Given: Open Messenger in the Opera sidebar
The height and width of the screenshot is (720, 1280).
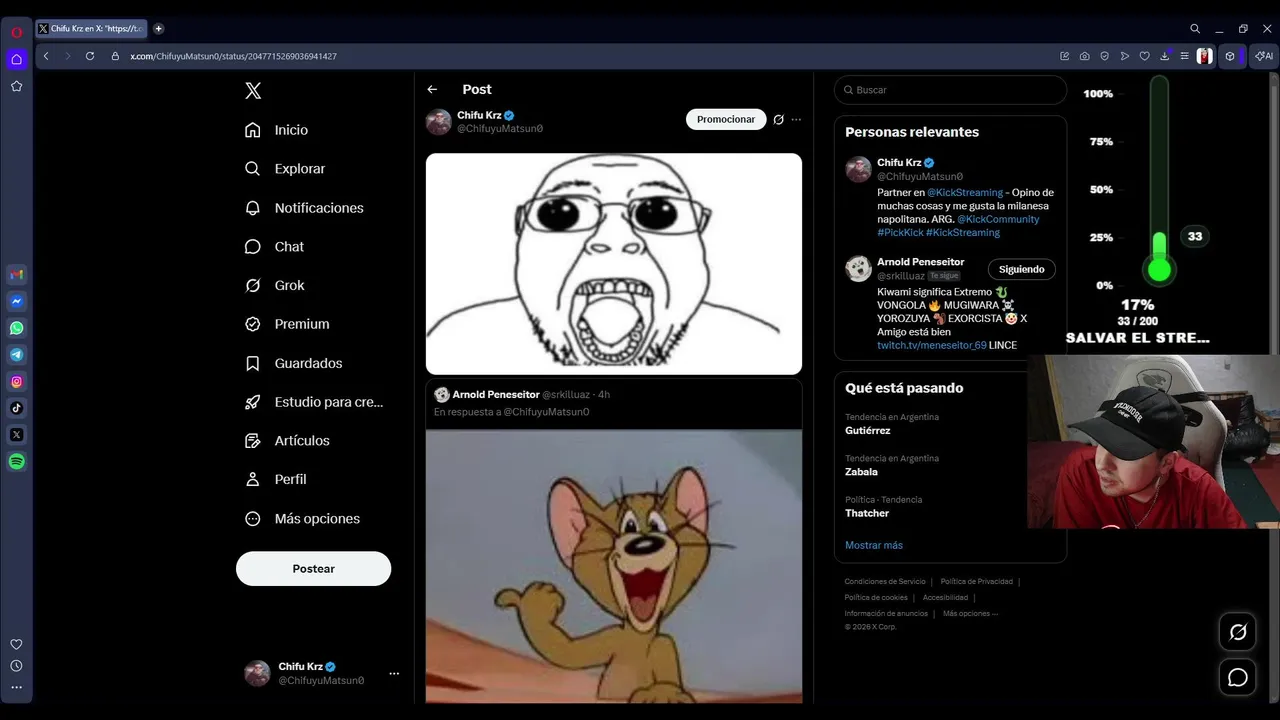Looking at the screenshot, I should [x=16, y=301].
